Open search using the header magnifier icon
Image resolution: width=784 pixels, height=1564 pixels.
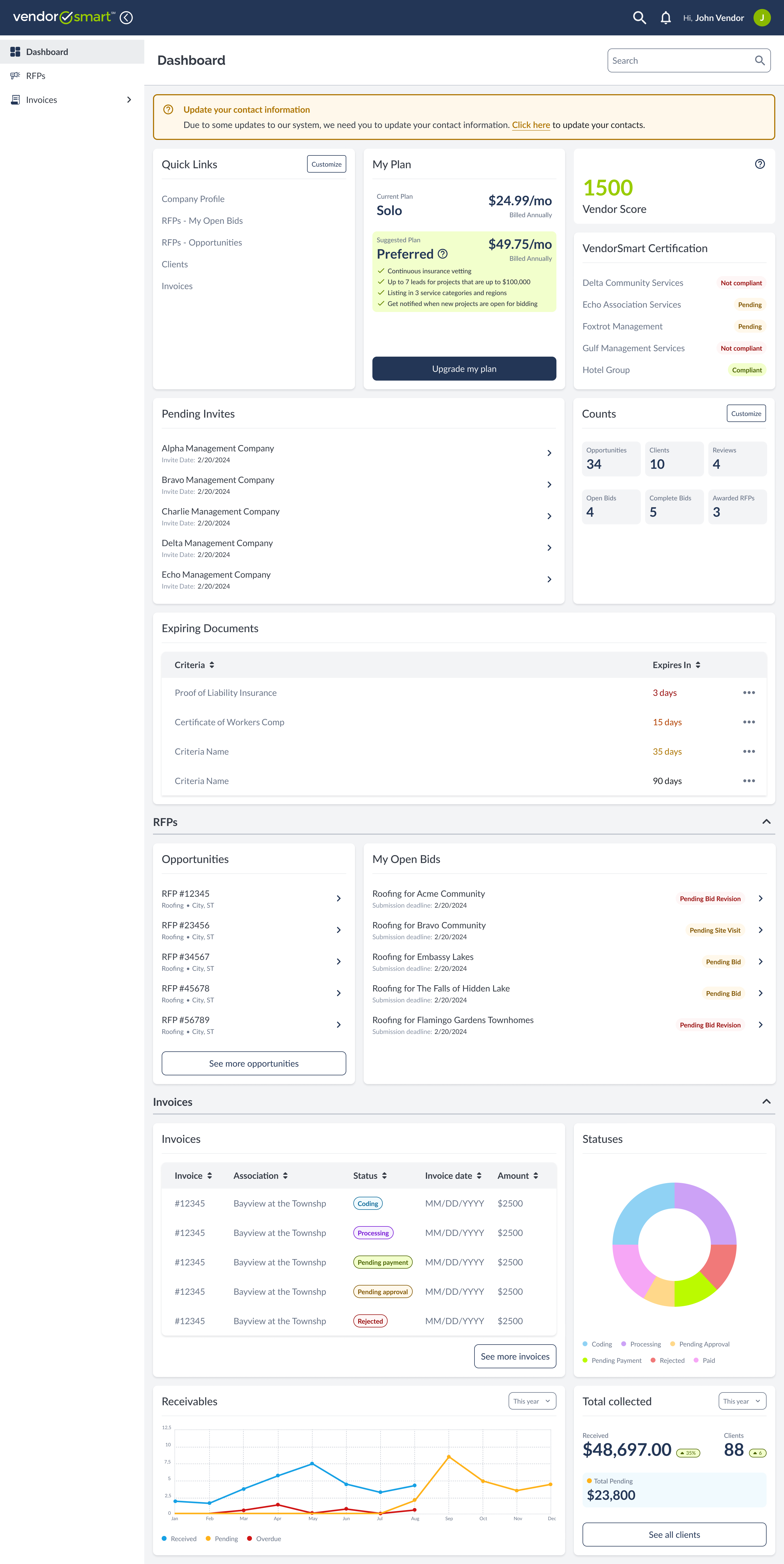639,18
